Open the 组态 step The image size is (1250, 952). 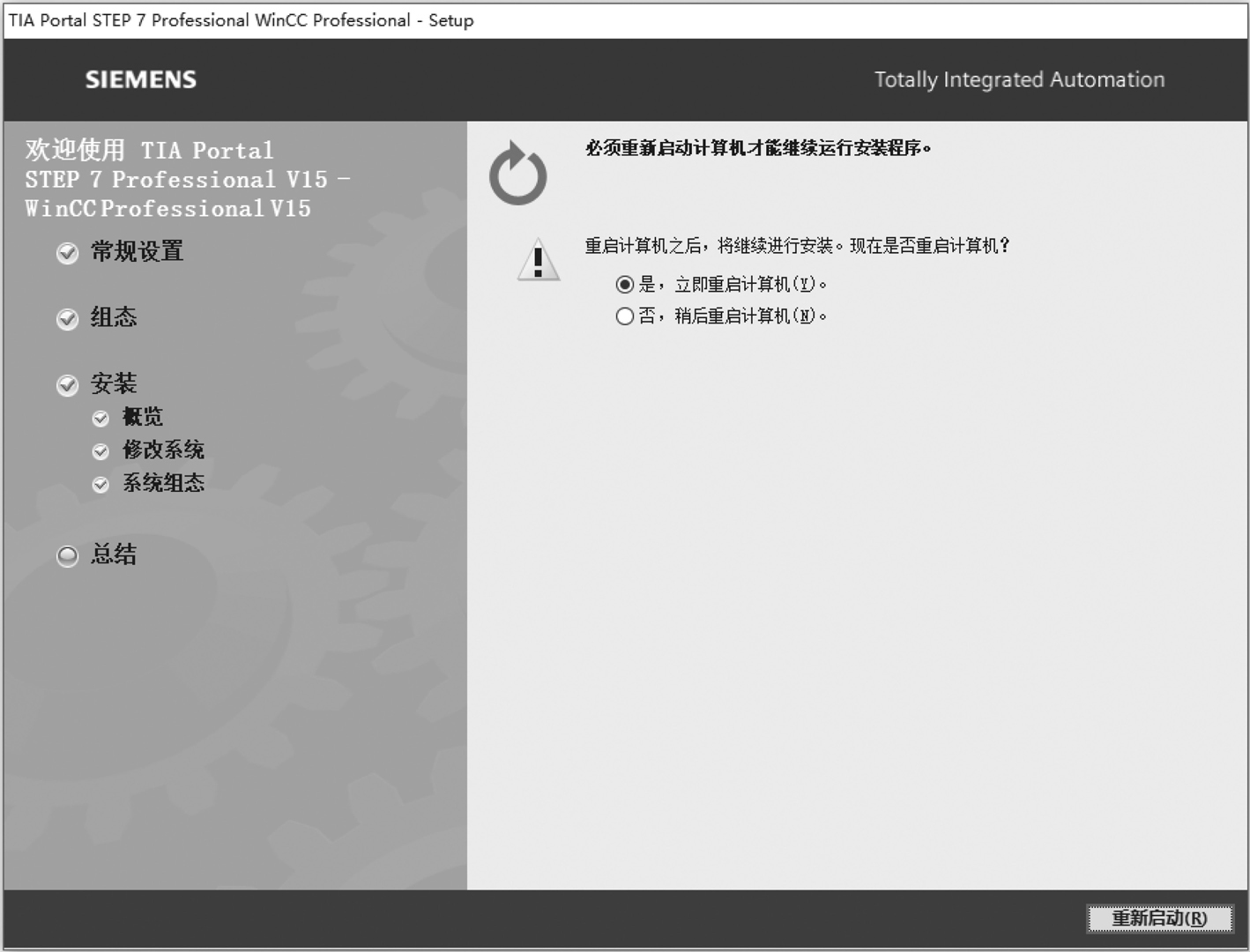114,317
